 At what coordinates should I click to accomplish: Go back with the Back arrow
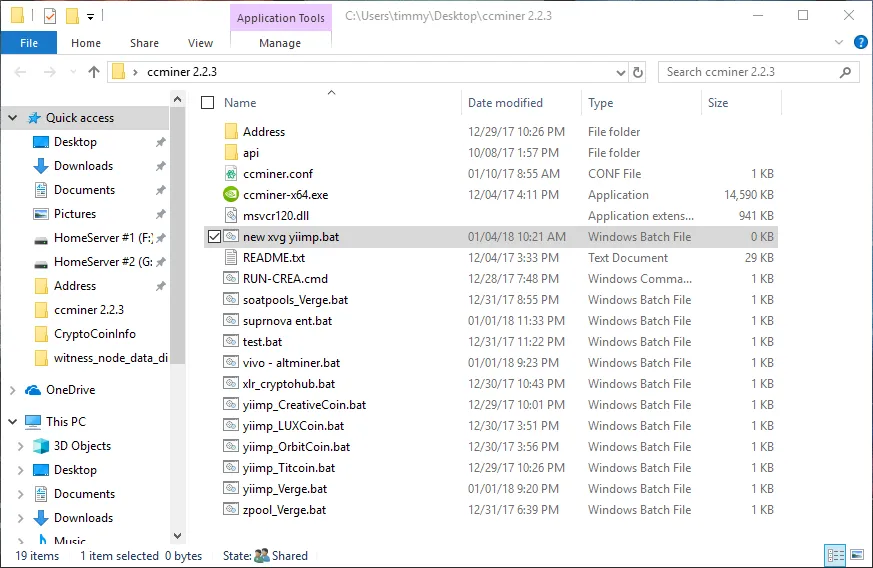click(21, 72)
